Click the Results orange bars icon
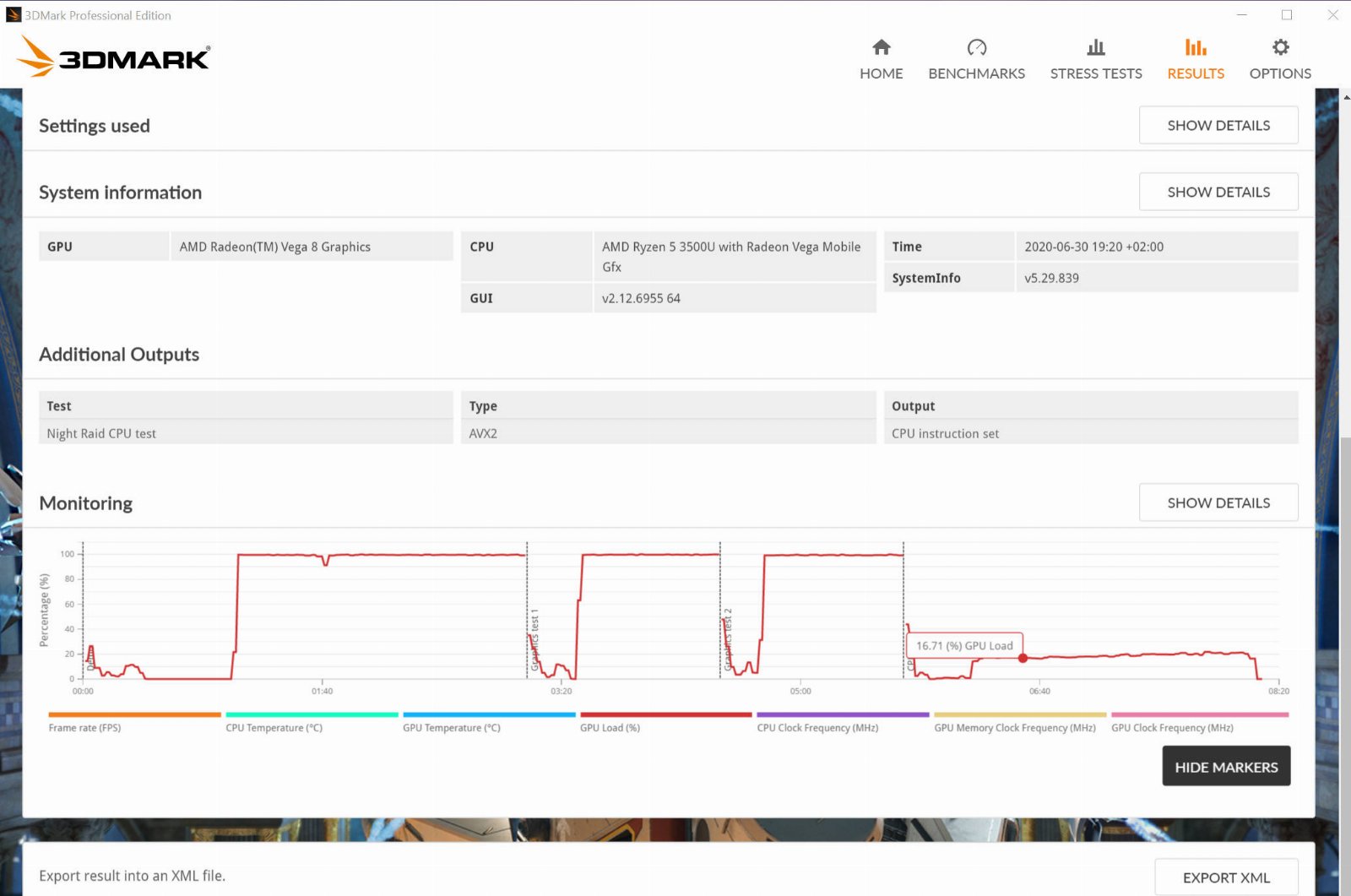This screenshot has width=1351, height=896. 1196,47
